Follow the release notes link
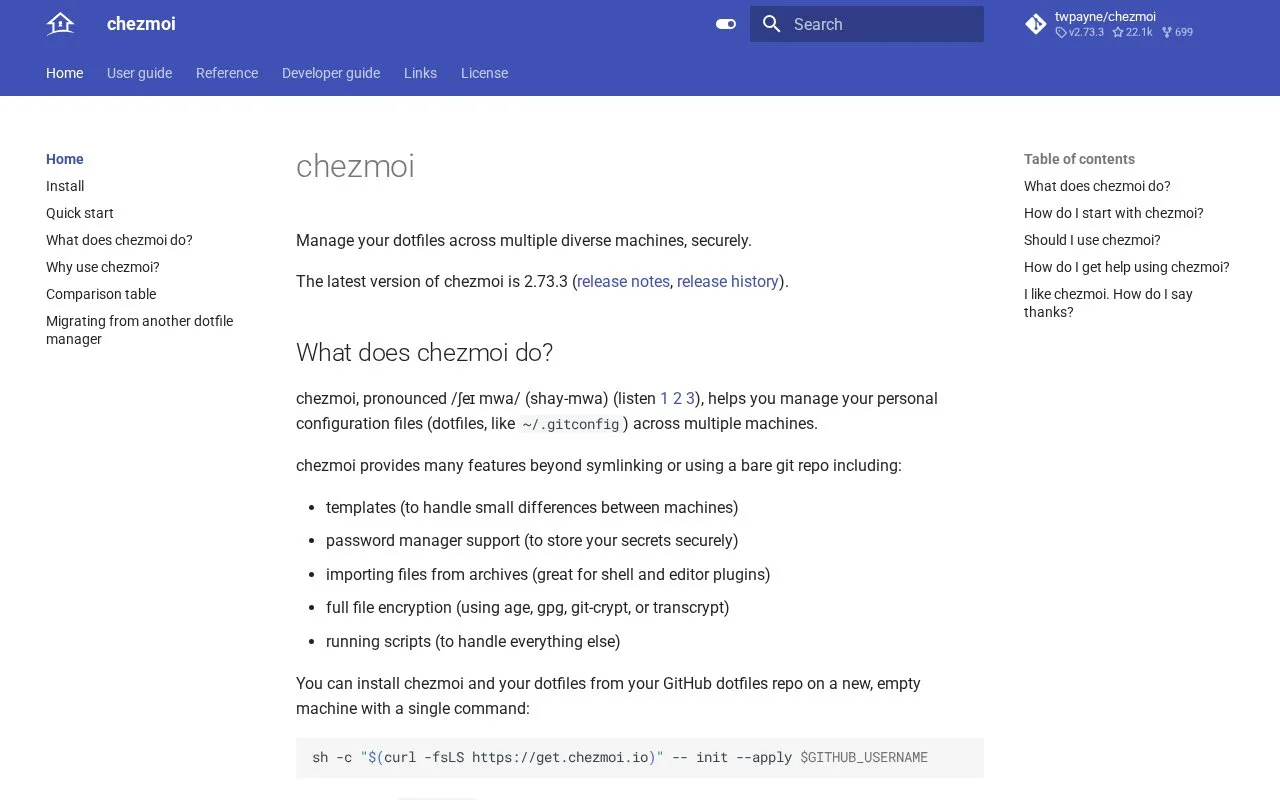Viewport: 1280px width, 800px height. pyautogui.click(x=623, y=282)
